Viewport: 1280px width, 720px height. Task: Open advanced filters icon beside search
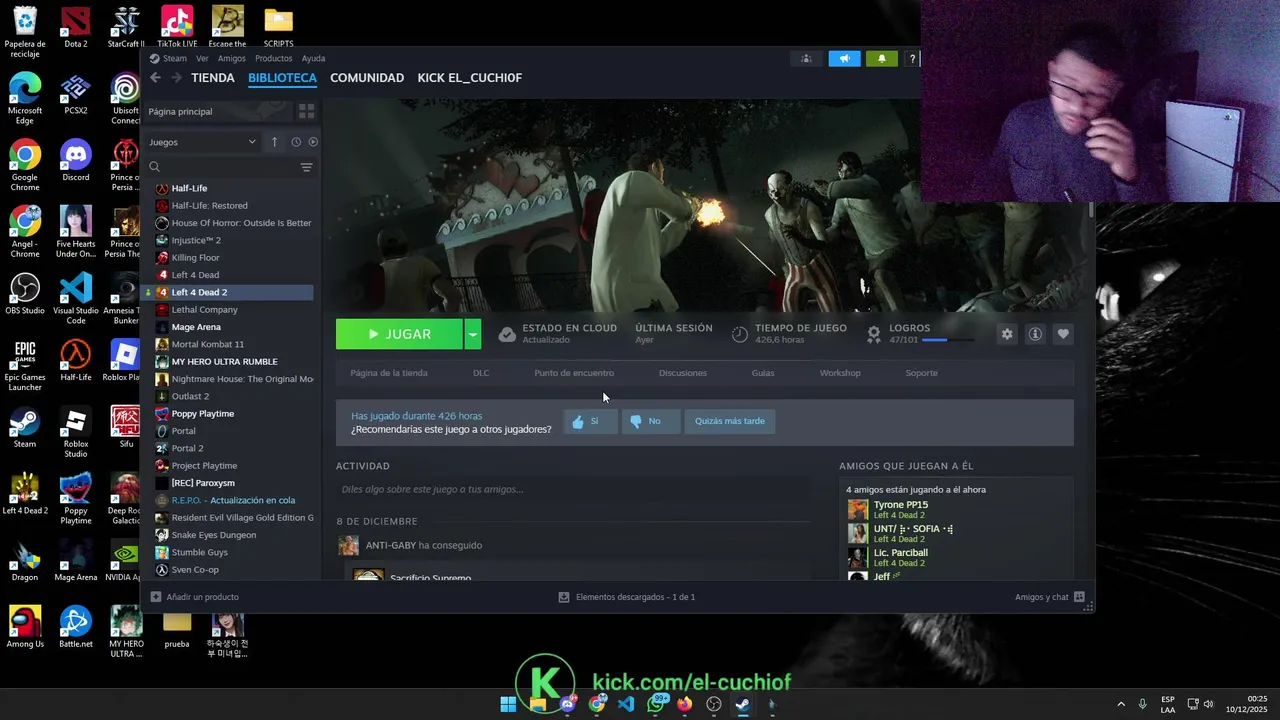pyautogui.click(x=307, y=167)
